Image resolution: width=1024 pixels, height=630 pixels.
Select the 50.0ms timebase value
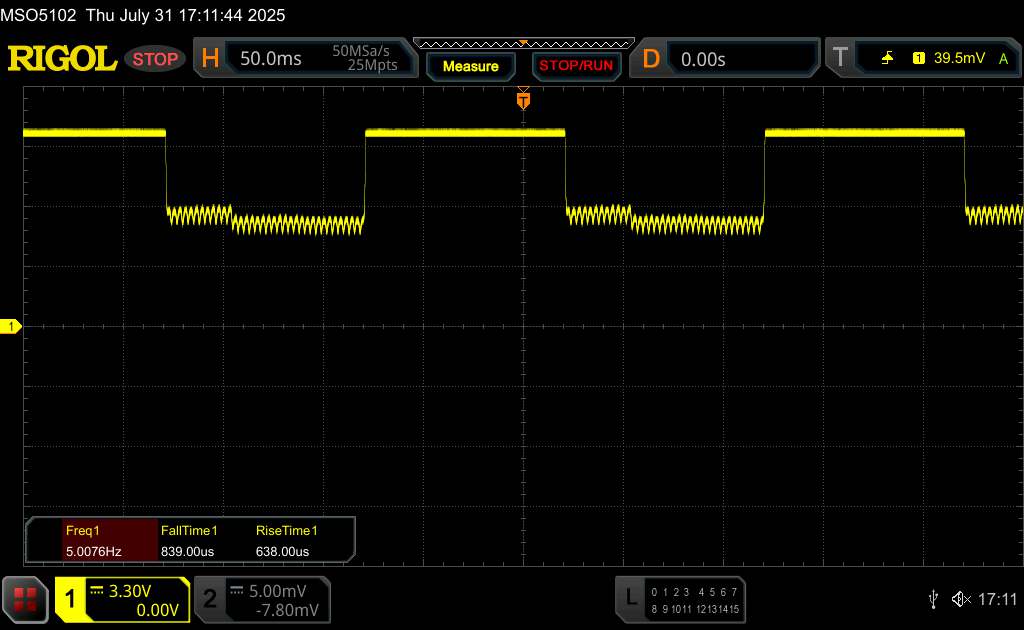click(270, 59)
